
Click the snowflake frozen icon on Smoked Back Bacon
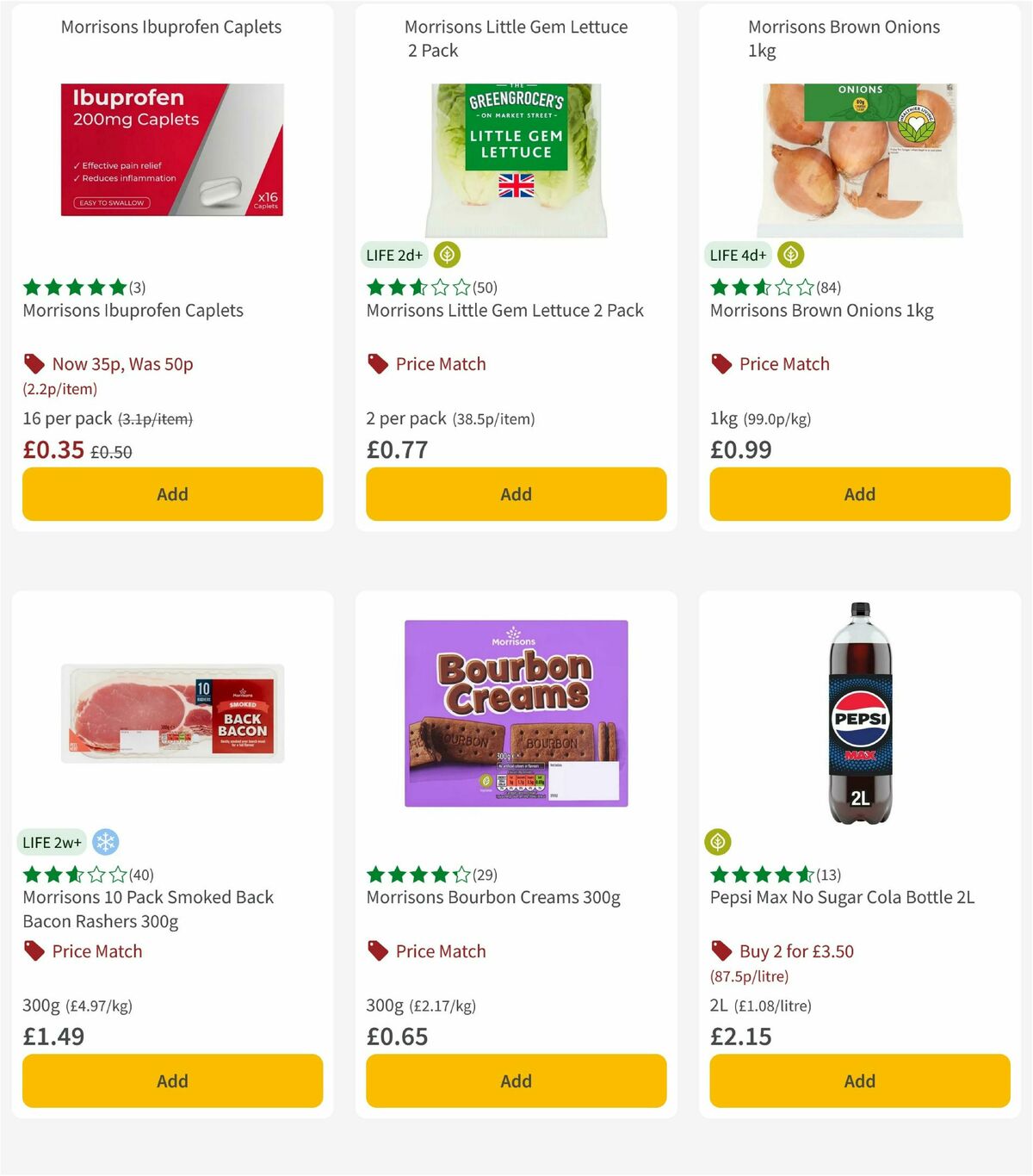[105, 842]
